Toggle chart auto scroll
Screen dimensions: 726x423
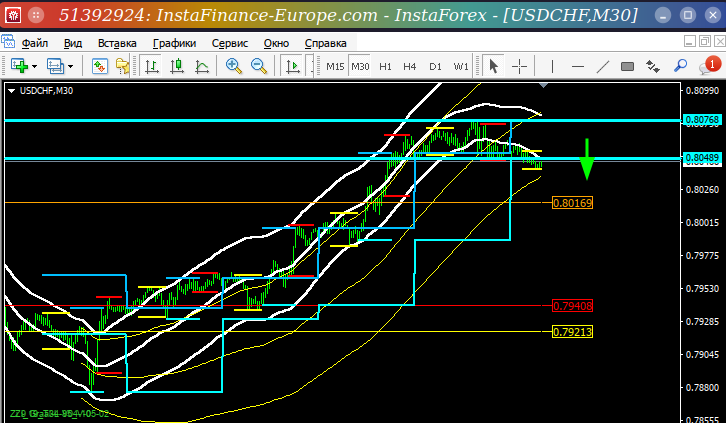tap(293, 66)
